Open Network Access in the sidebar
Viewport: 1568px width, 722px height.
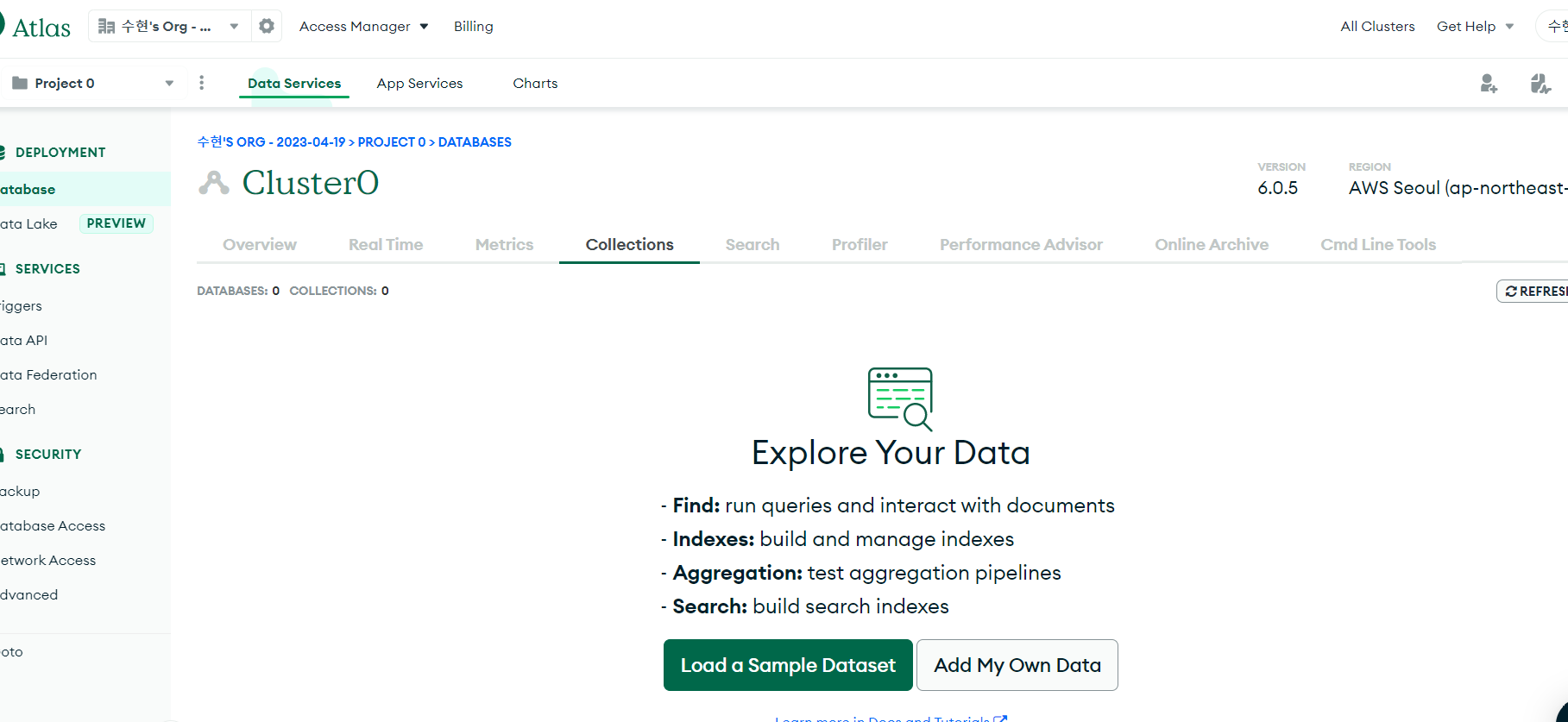point(47,560)
